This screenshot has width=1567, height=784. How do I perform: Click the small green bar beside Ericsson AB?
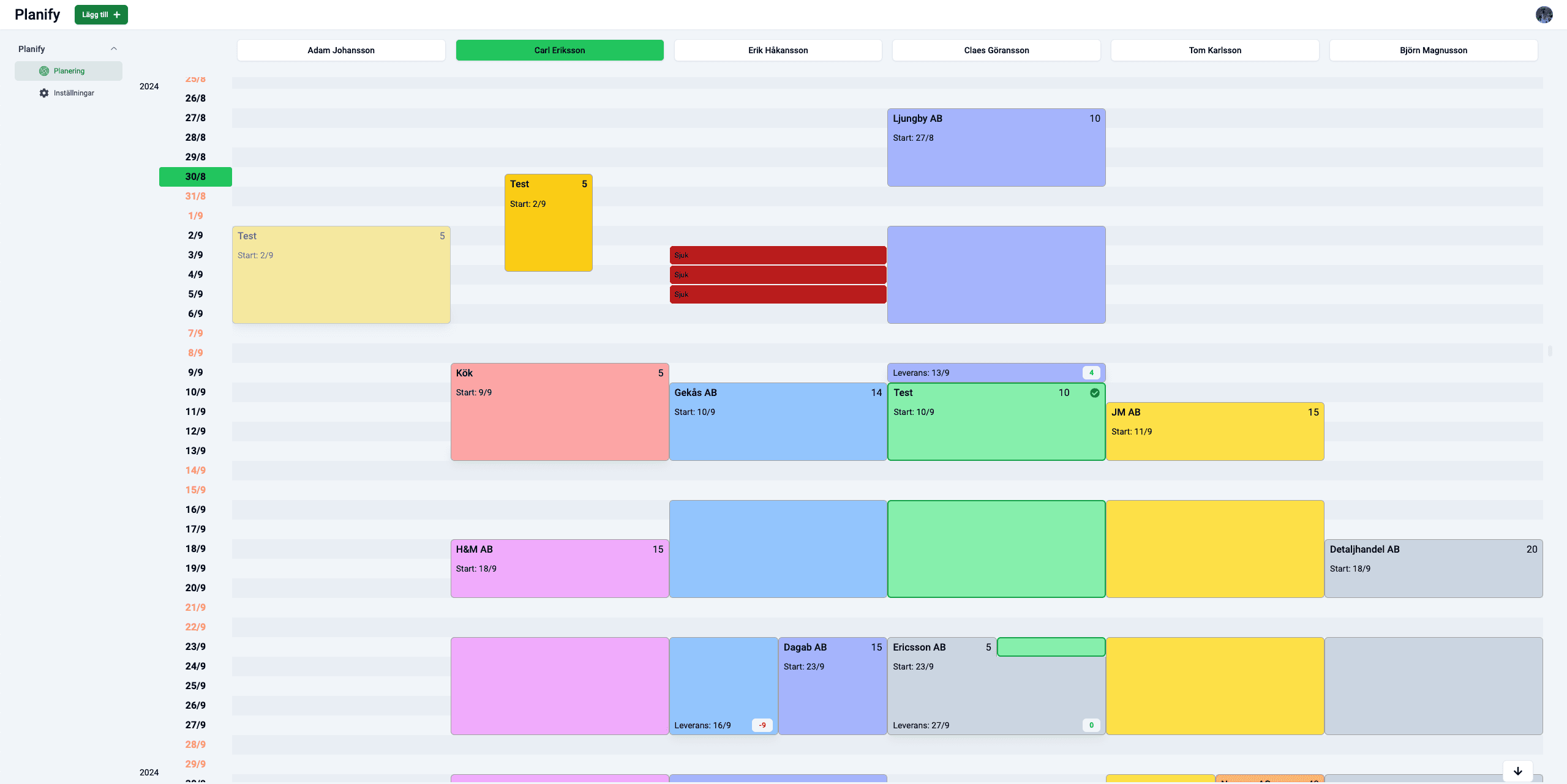point(1051,647)
